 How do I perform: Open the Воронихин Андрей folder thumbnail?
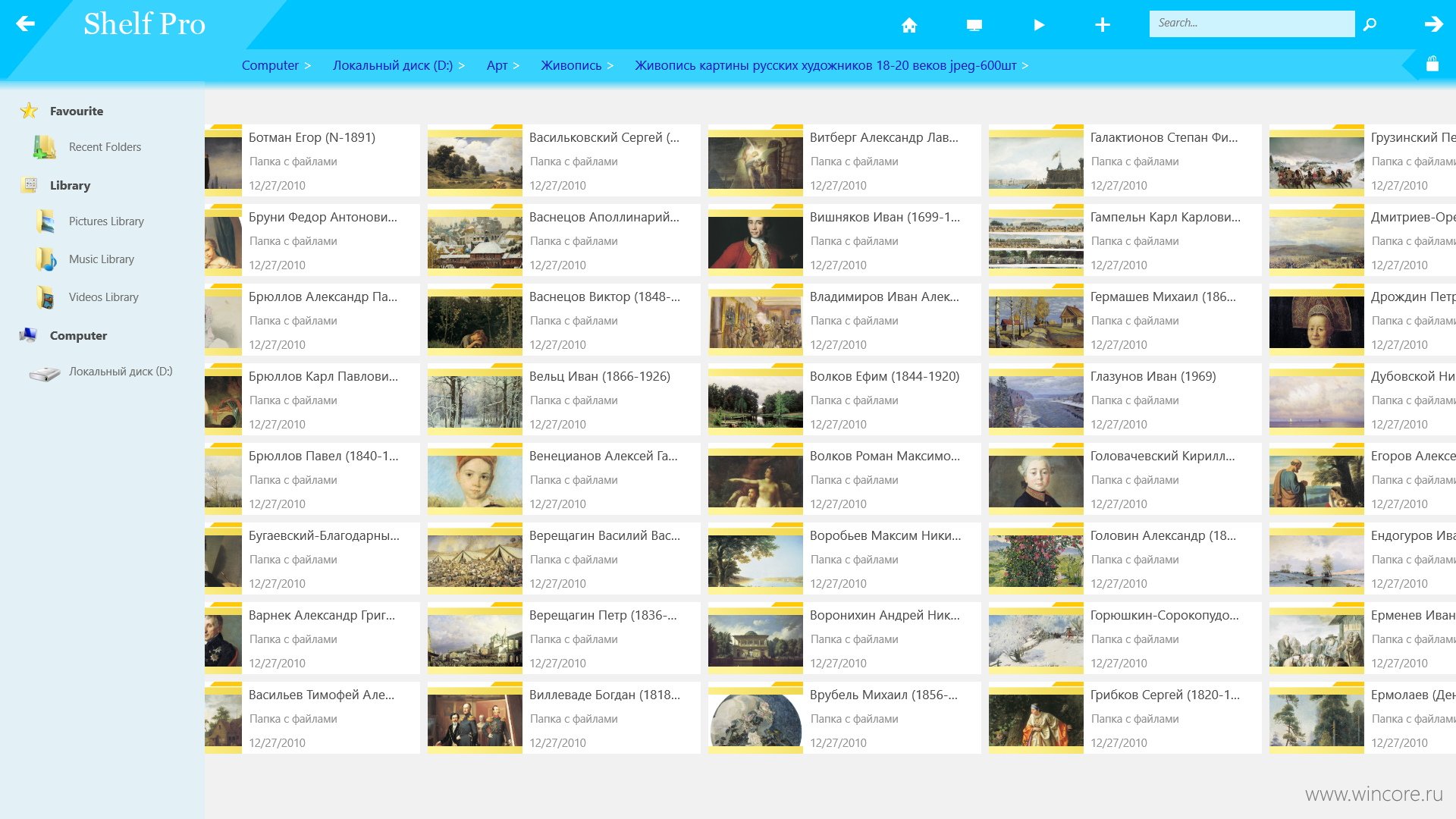pos(755,638)
